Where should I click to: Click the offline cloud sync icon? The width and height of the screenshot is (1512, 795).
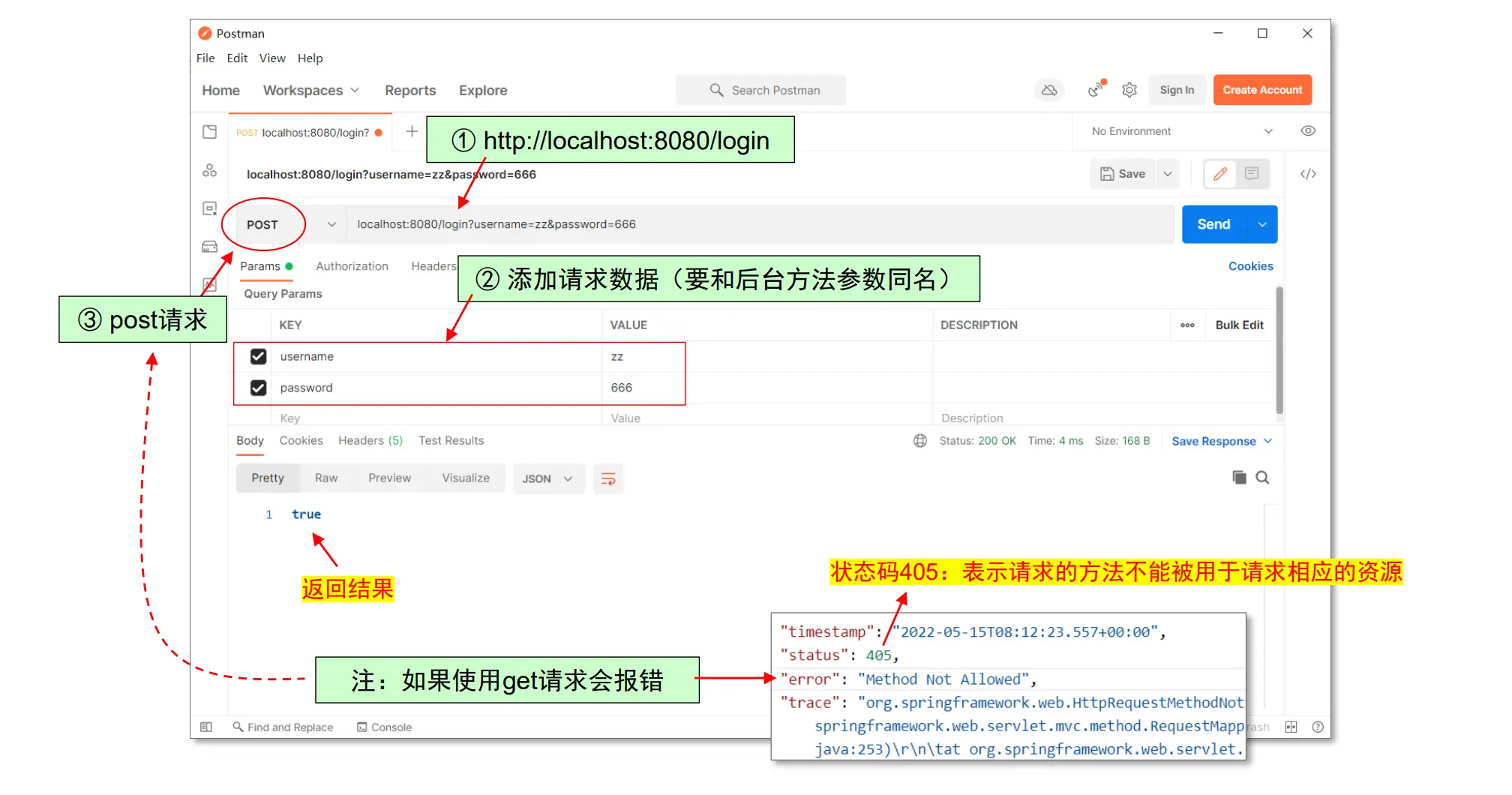pyautogui.click(x=1049, y=90)
